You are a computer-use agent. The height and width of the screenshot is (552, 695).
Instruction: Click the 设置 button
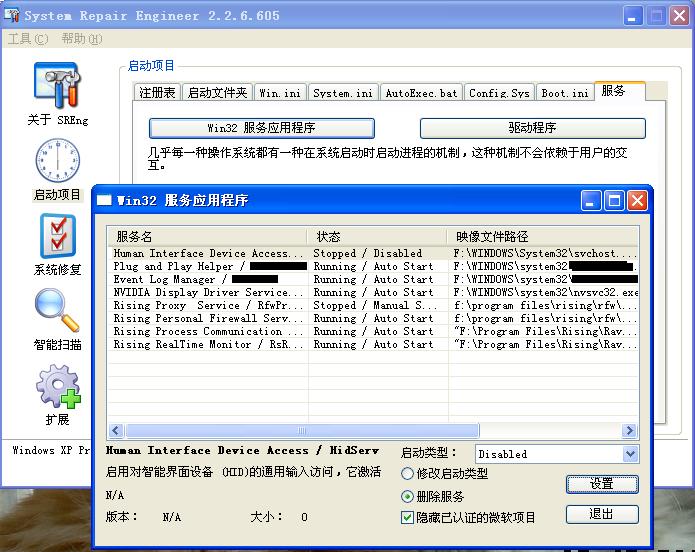602,484
